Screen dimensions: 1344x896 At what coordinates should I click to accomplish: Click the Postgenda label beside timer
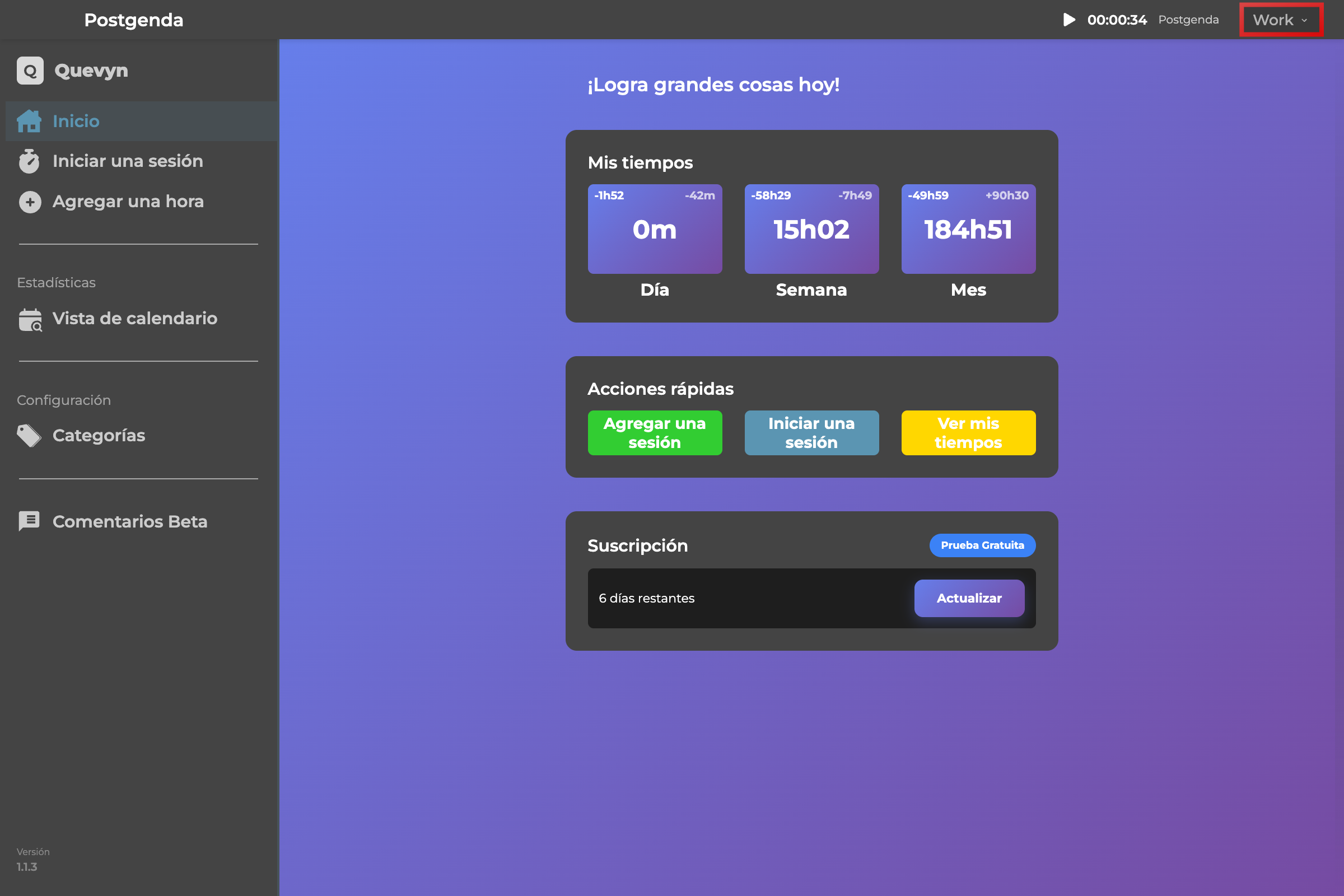(1188, 20)
